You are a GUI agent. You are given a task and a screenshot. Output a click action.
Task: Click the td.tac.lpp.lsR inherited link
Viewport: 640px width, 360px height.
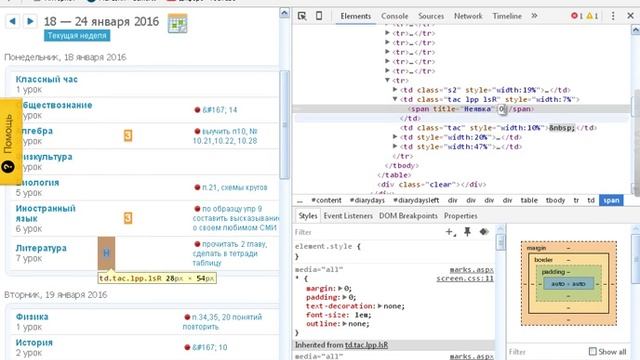(366, 345)
